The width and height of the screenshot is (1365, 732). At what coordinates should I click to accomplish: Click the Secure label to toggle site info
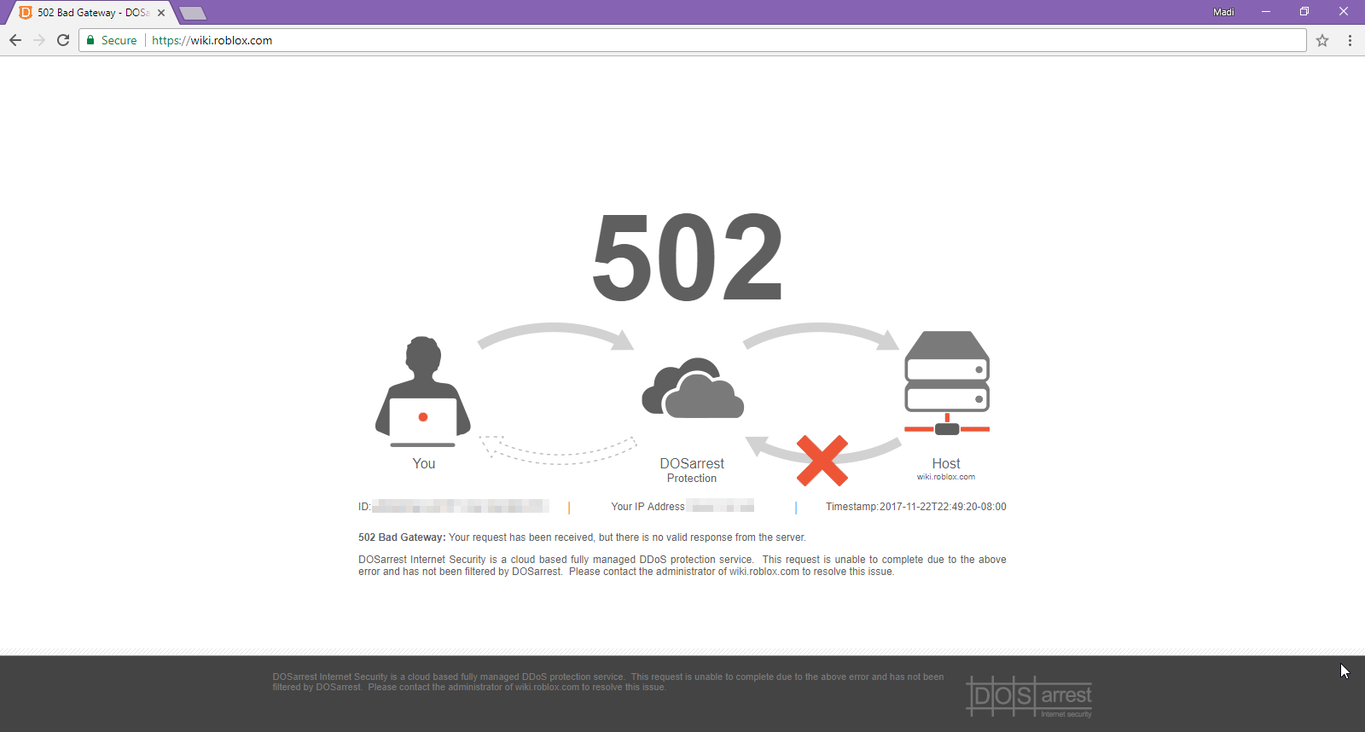point(117,40)
